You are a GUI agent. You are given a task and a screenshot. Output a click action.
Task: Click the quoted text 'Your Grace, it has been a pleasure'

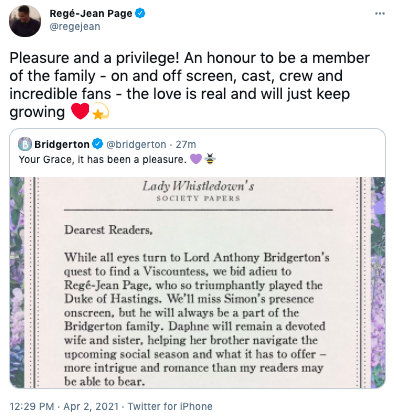pyautogui.click(x=102, y=160)
